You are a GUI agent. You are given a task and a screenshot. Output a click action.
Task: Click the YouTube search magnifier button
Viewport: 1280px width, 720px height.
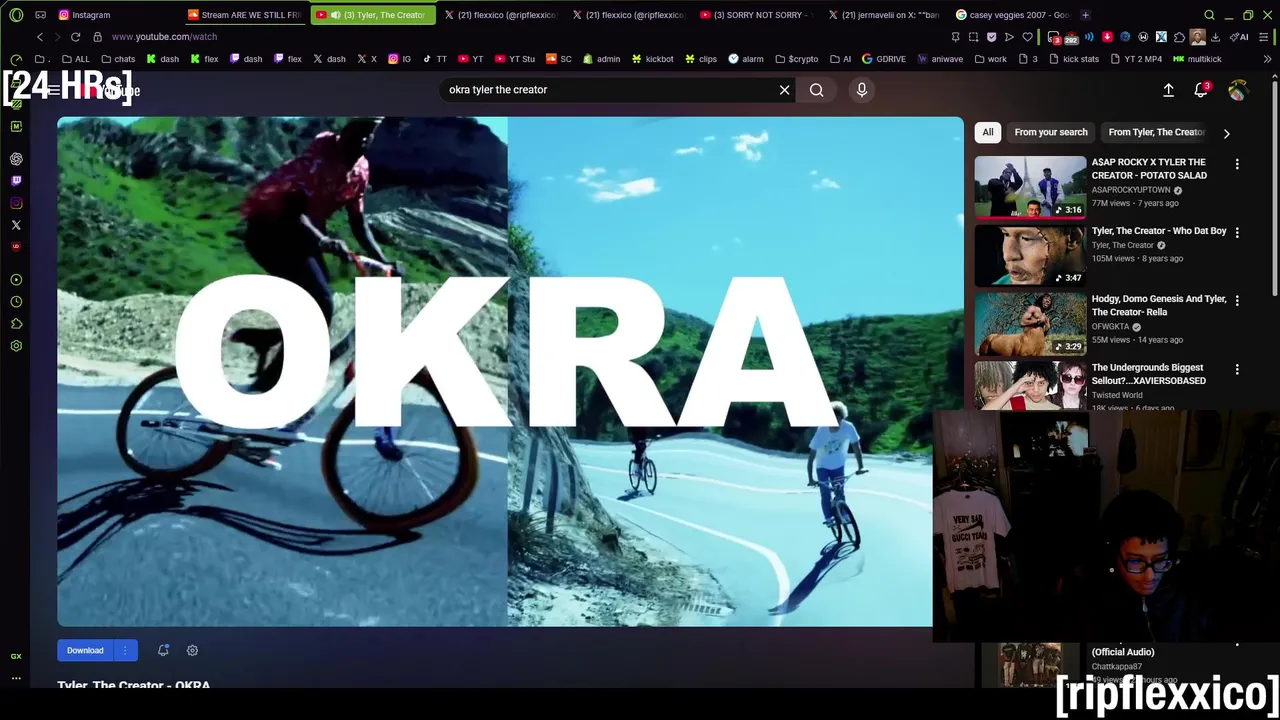817,90
